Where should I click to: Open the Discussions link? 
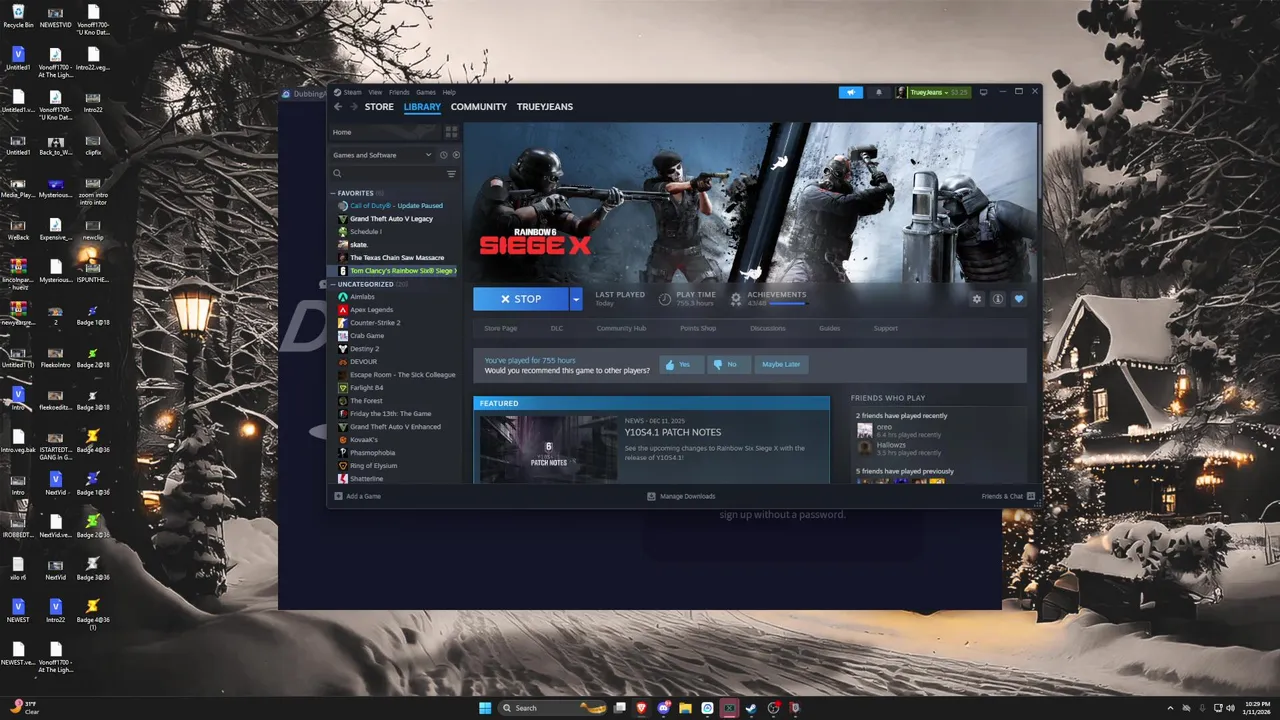768,328
